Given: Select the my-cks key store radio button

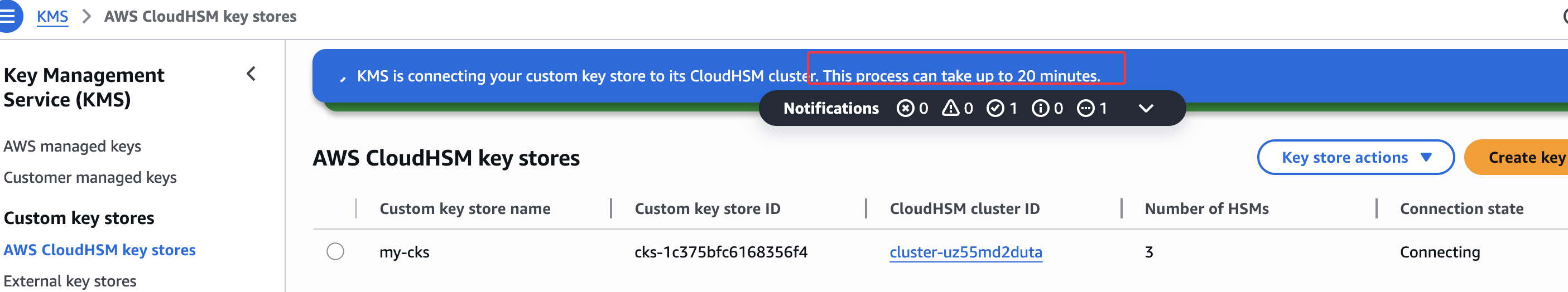Looking at the screenshot, I should click(335, 251).
